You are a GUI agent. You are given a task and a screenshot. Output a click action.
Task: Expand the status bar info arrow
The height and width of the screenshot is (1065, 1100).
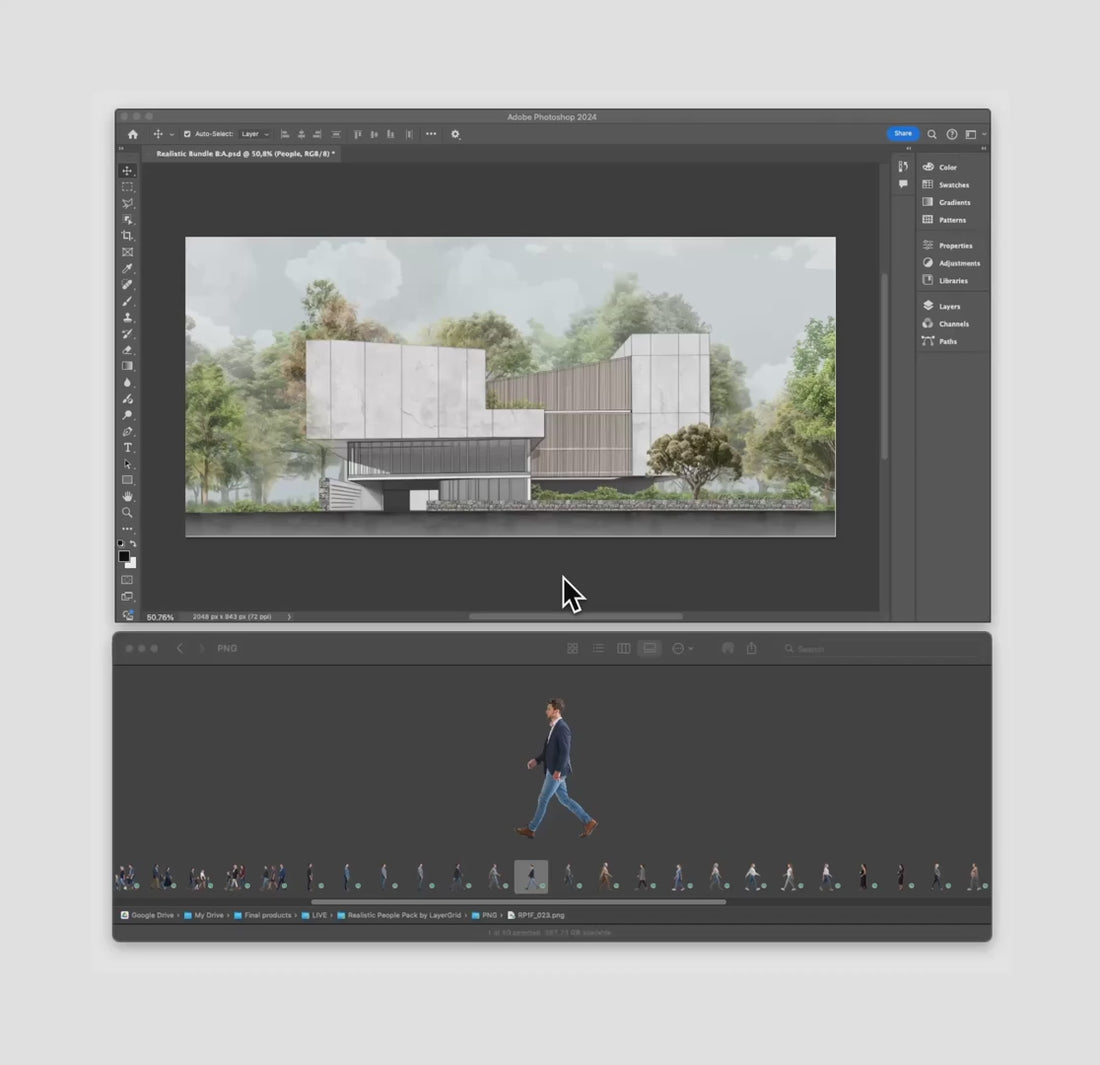pyautogui.click(x=290, y=617)
